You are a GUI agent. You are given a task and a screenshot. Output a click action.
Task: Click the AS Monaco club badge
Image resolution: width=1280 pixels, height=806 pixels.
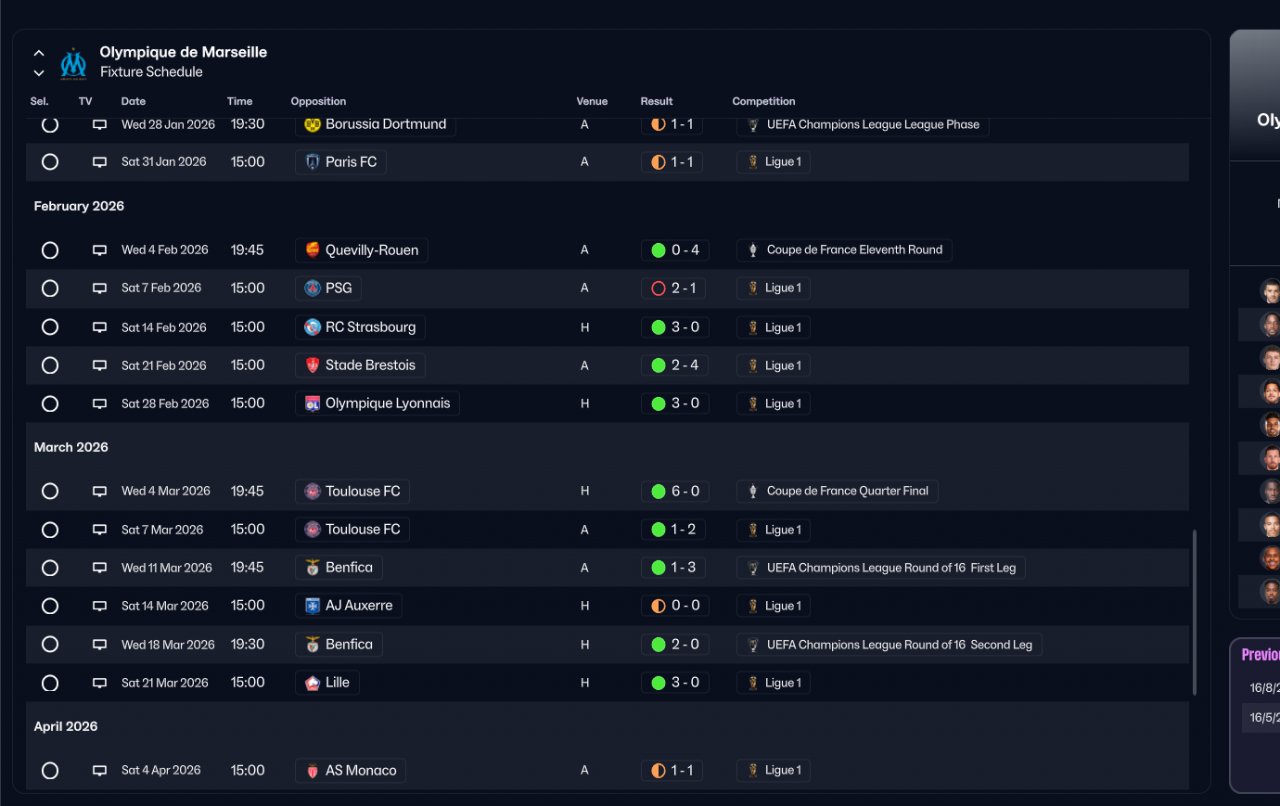(x=313, y=770)
